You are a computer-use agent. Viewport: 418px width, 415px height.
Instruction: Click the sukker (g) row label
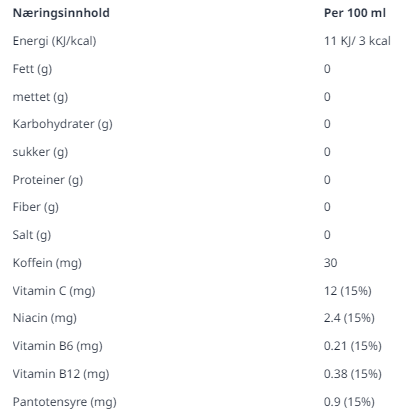coord(40,152)
